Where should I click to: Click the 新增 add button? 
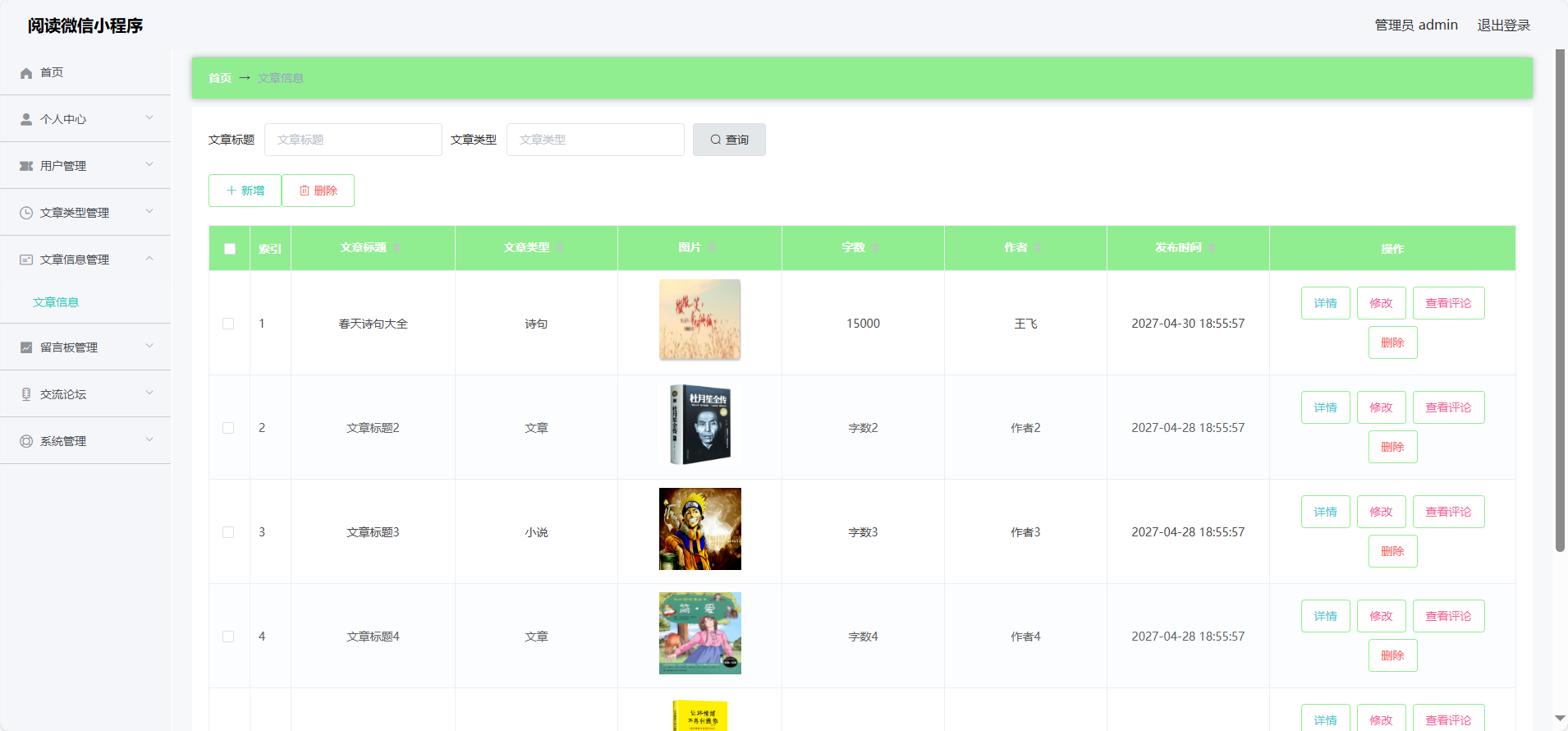245,191
